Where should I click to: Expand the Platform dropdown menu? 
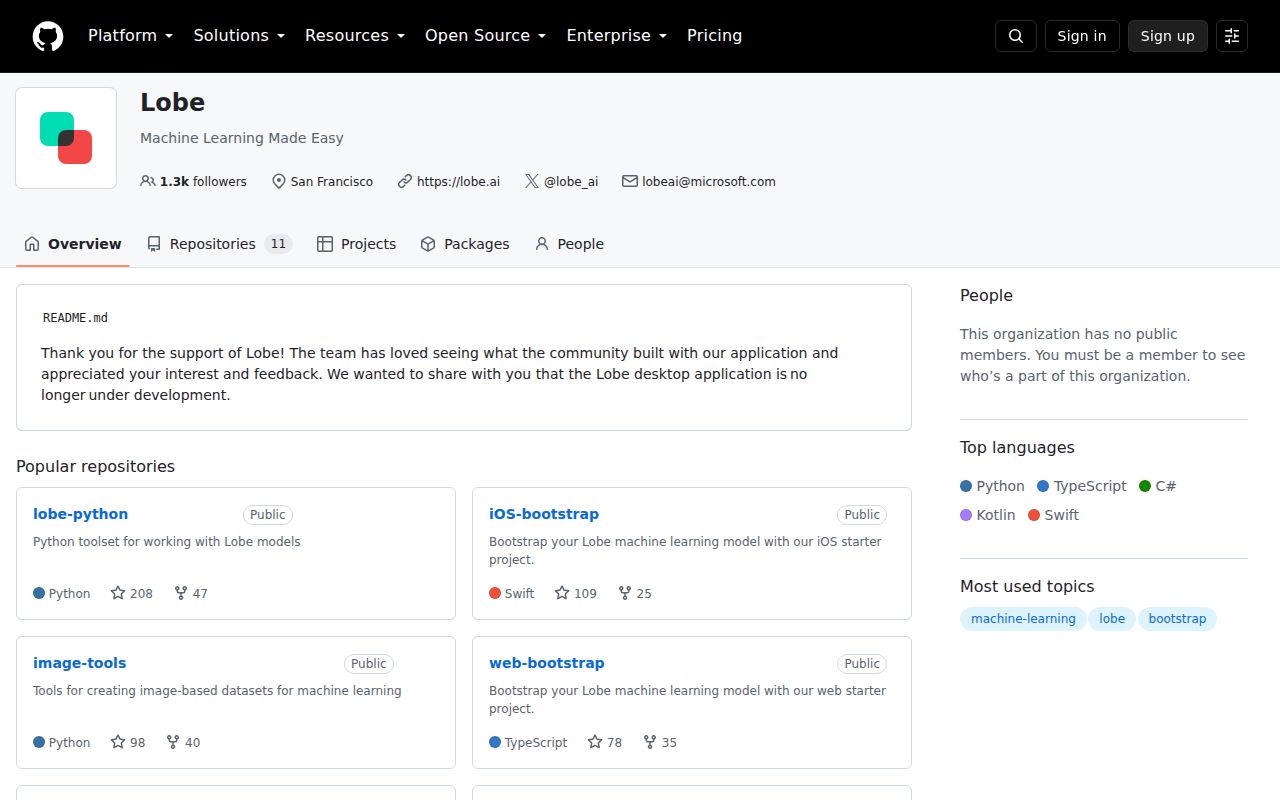pos(131,35)
